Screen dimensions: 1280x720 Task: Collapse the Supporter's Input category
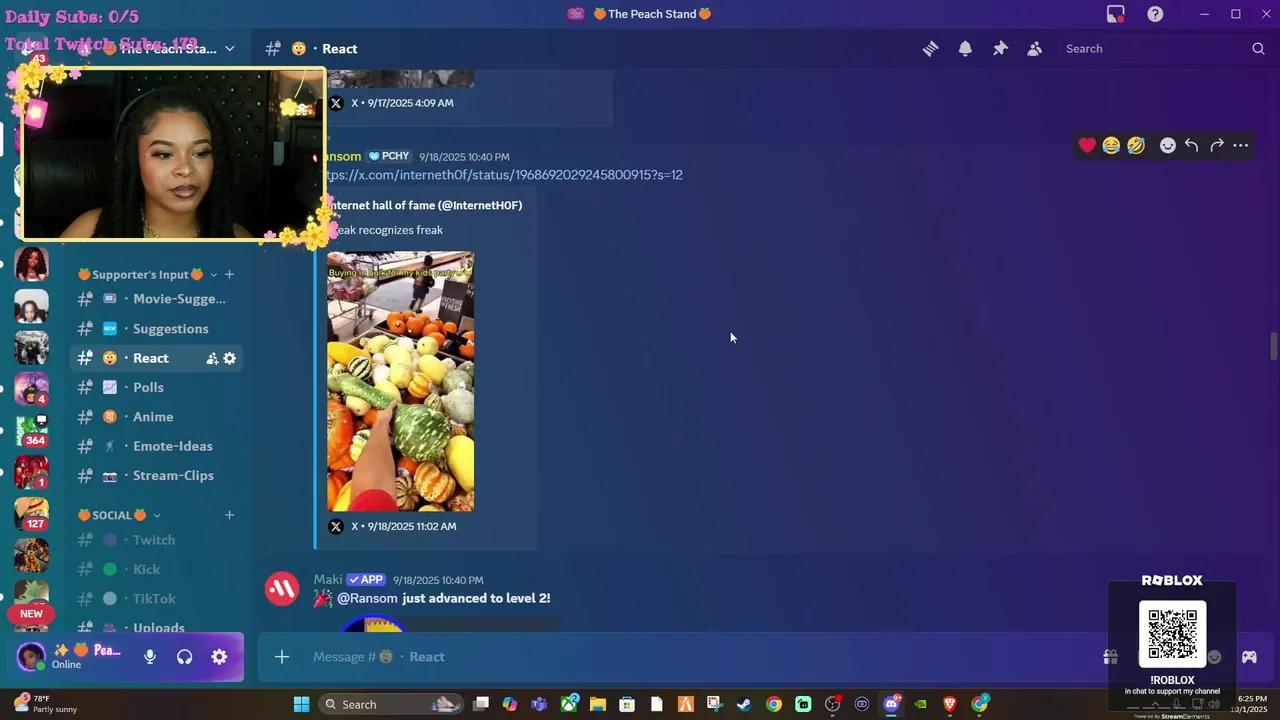click(x=213, y=275)
